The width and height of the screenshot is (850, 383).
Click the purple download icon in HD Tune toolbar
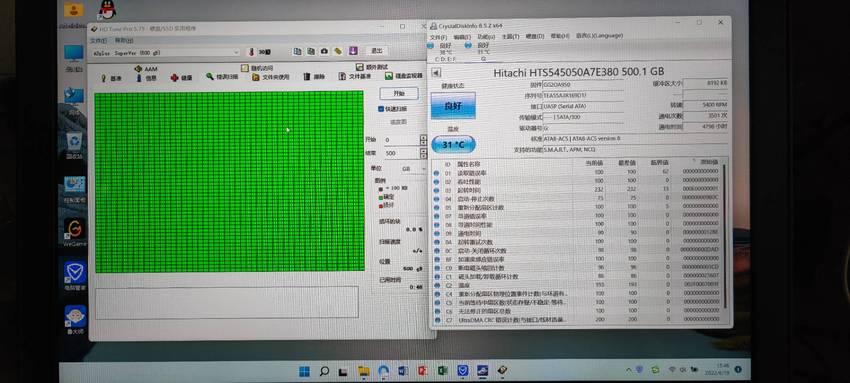pos(353,51)
